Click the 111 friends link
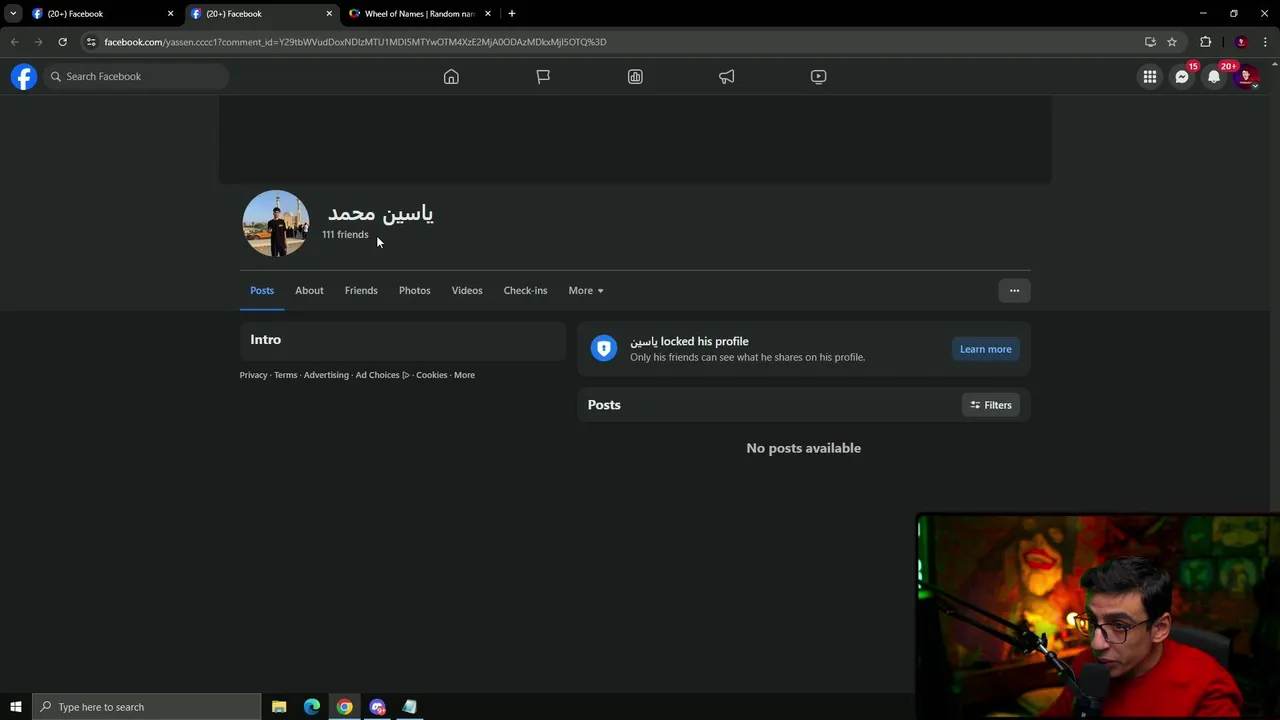This screenshot has width=1280, height=720. coord(345,235)
